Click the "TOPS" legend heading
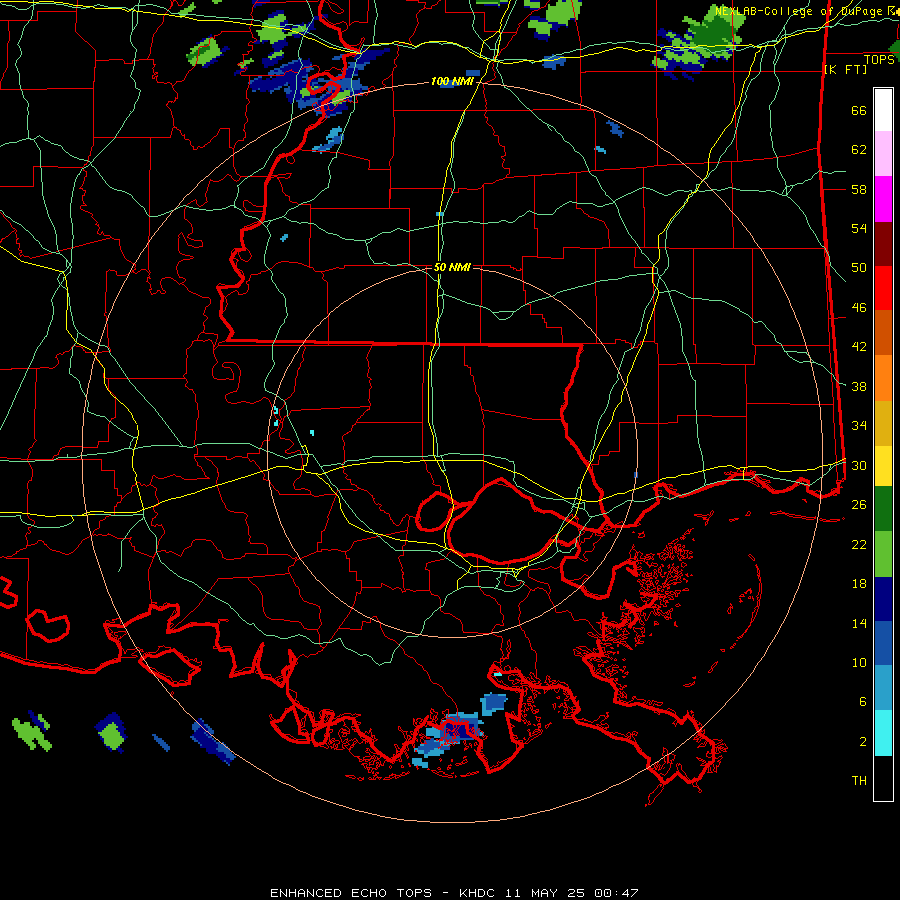The width and height of the screenshot is (900, 900). pyautogui.click(x=879, y=60)
